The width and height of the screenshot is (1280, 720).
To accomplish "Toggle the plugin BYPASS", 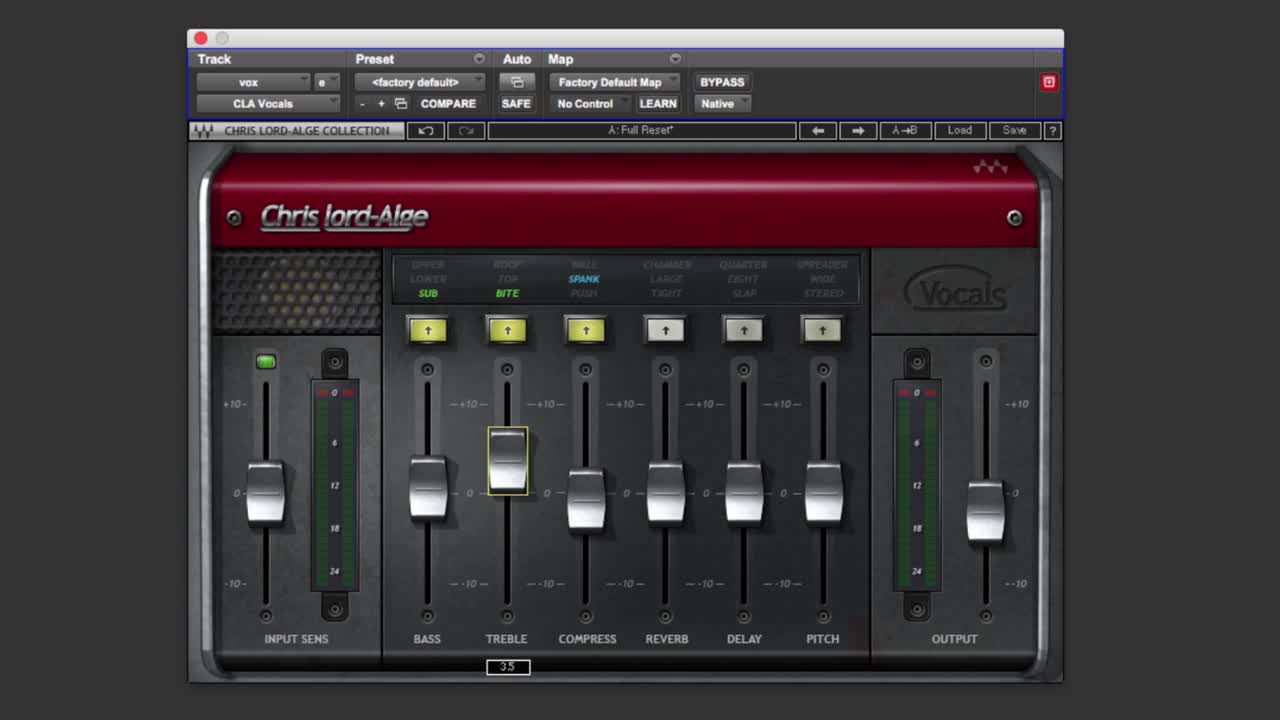I will (x=721, y=82).
